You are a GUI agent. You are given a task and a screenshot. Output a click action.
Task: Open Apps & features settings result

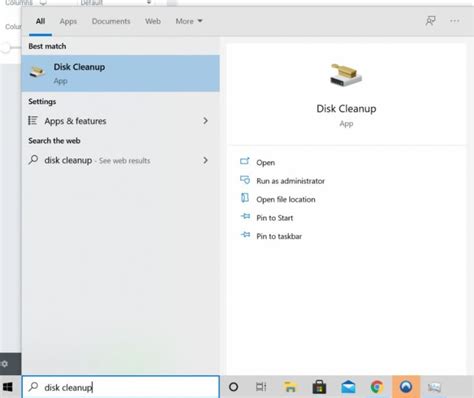120,121
